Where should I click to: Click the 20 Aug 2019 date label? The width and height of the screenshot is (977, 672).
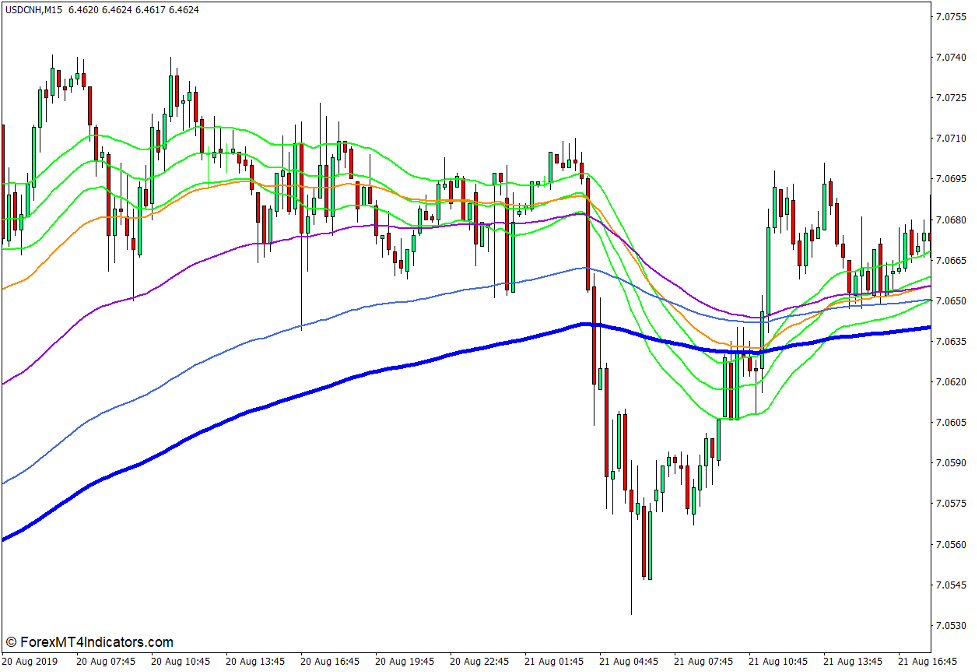click(30, 661)
